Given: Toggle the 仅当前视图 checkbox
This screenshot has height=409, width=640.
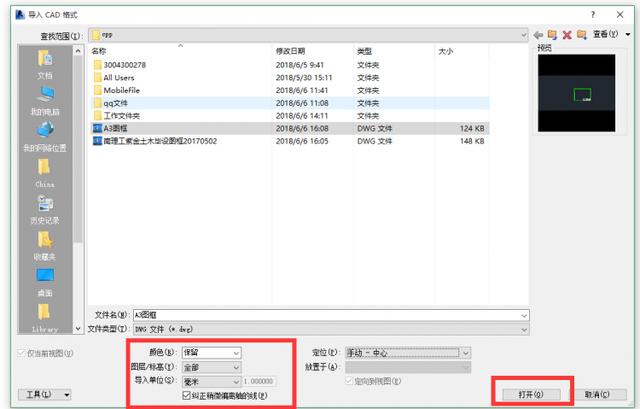Looking at the screenshot, I should click(x=22, y=353).
